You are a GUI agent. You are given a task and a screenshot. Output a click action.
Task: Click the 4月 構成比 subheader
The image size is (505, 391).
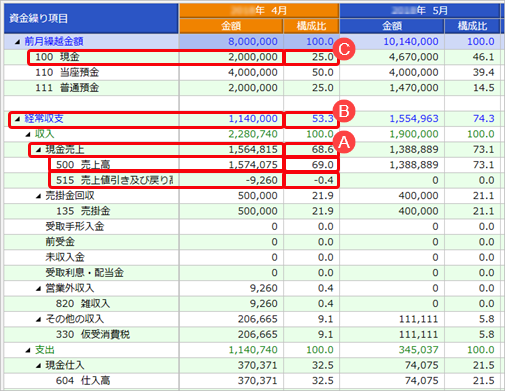(x=311, y=26)
